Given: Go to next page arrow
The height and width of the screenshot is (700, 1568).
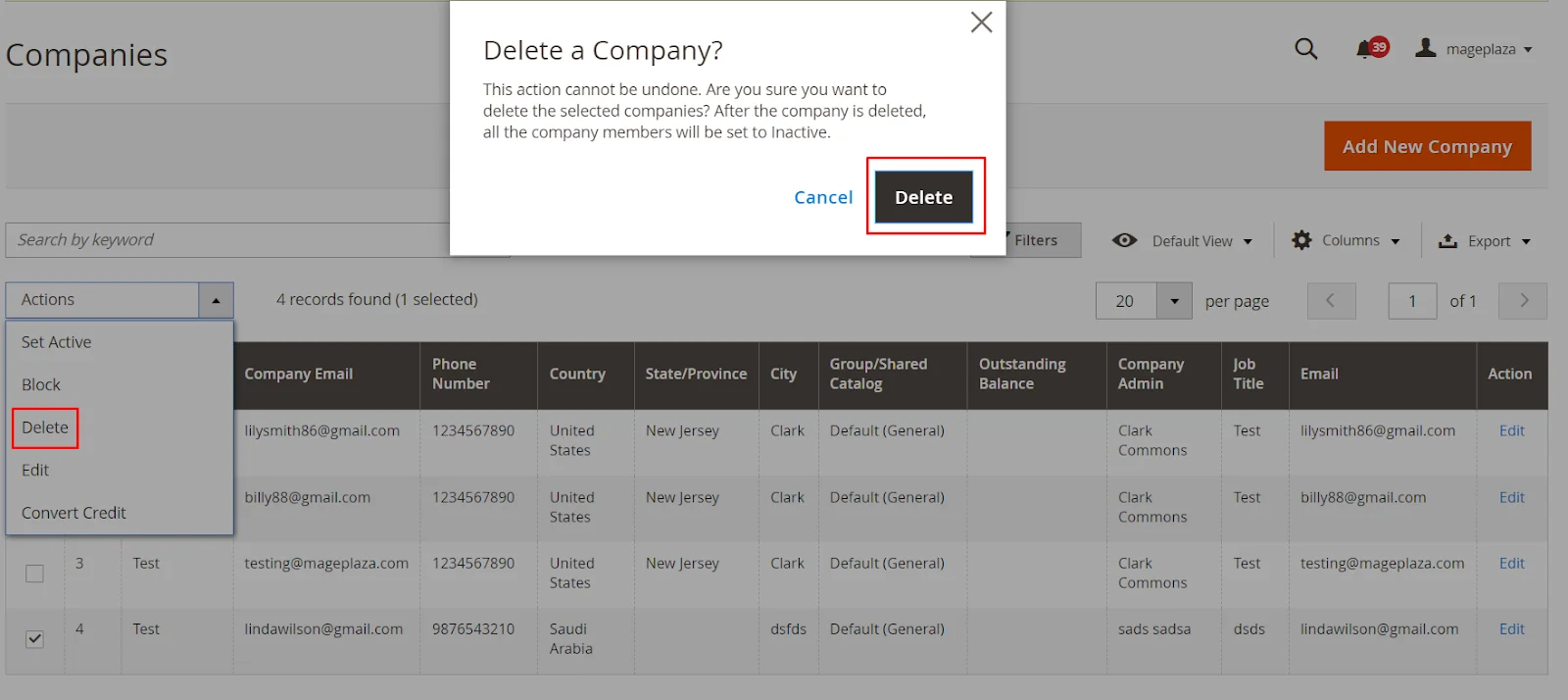Looking at the screenshot, I should click(x=1523, y=301).
